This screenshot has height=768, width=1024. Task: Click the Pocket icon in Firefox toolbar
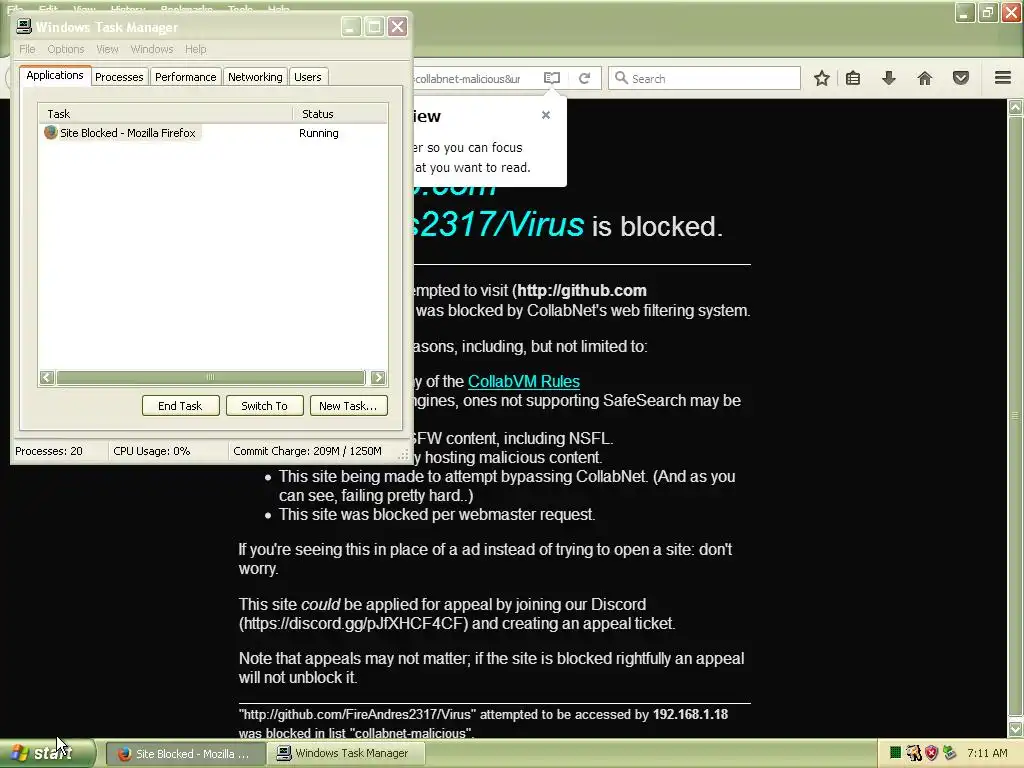[x=961, y=78]
